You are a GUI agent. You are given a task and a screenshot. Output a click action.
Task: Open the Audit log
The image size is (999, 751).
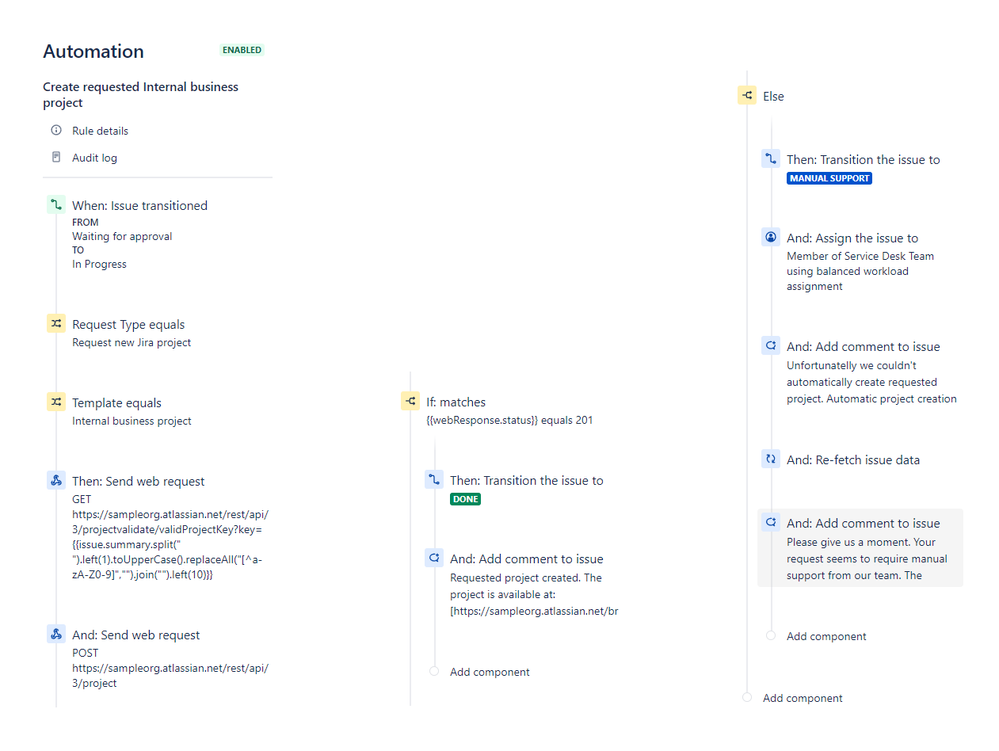(x=94, y=158)
